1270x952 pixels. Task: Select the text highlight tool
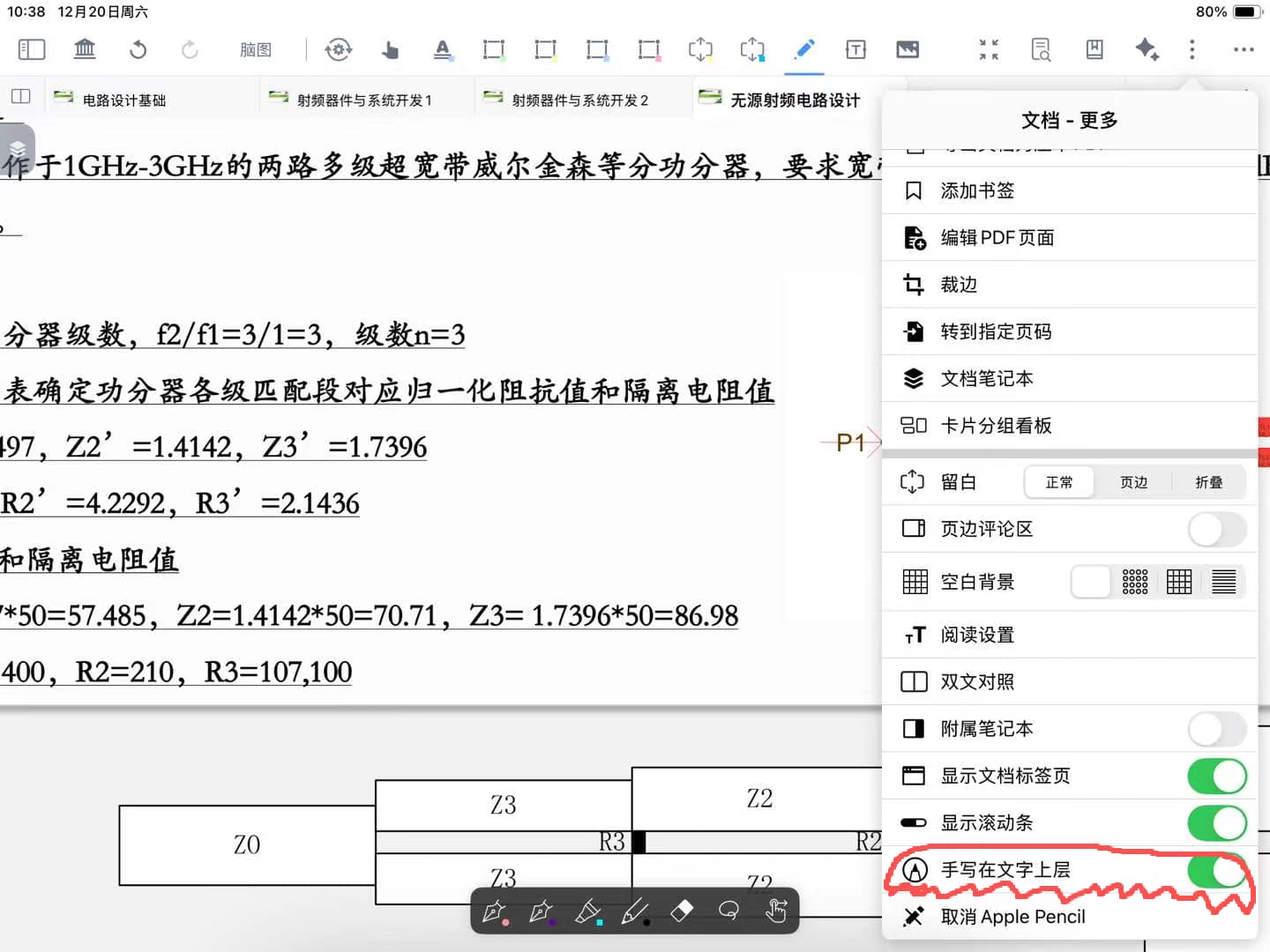click(443, 49)
